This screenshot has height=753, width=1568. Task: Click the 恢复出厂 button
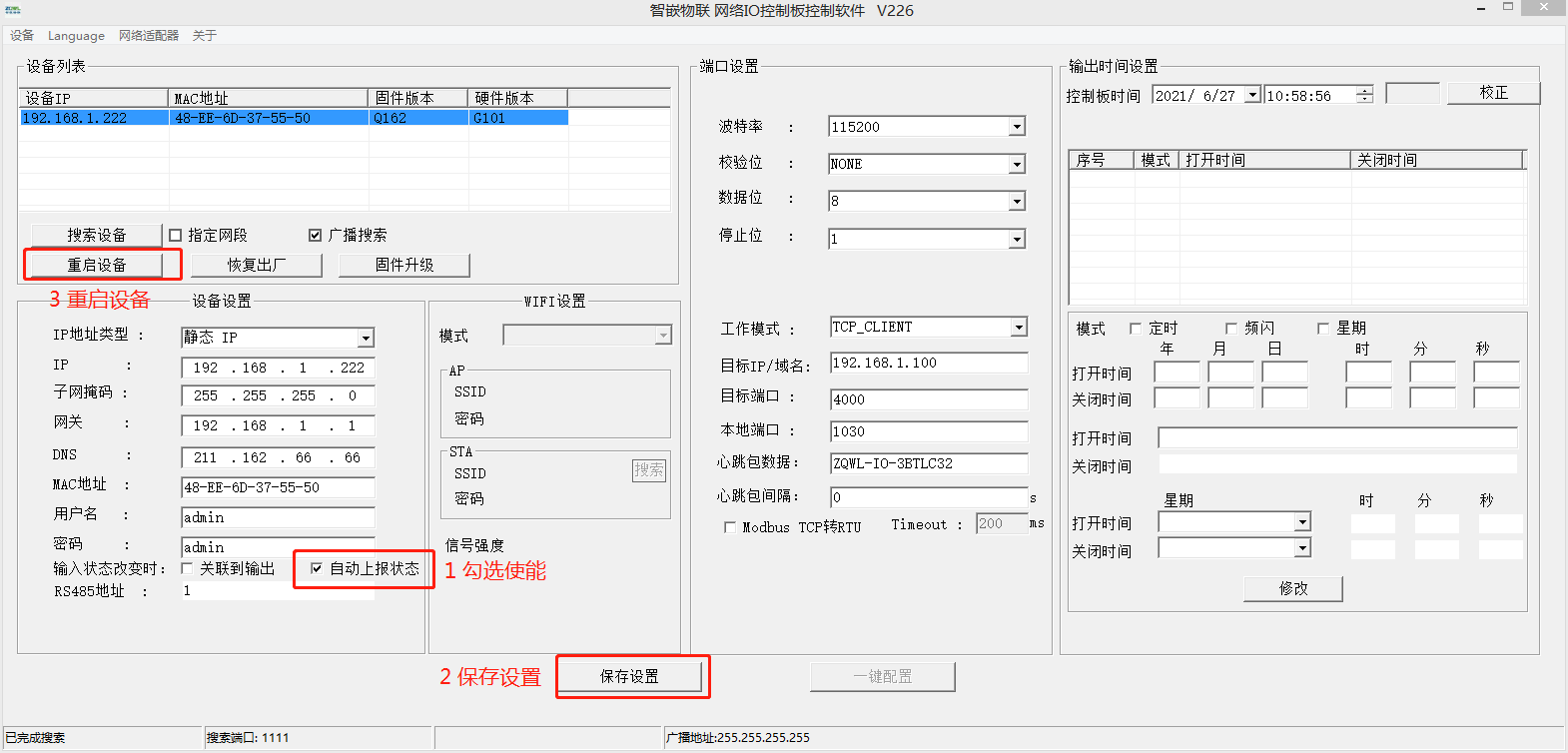click(257, 265)
